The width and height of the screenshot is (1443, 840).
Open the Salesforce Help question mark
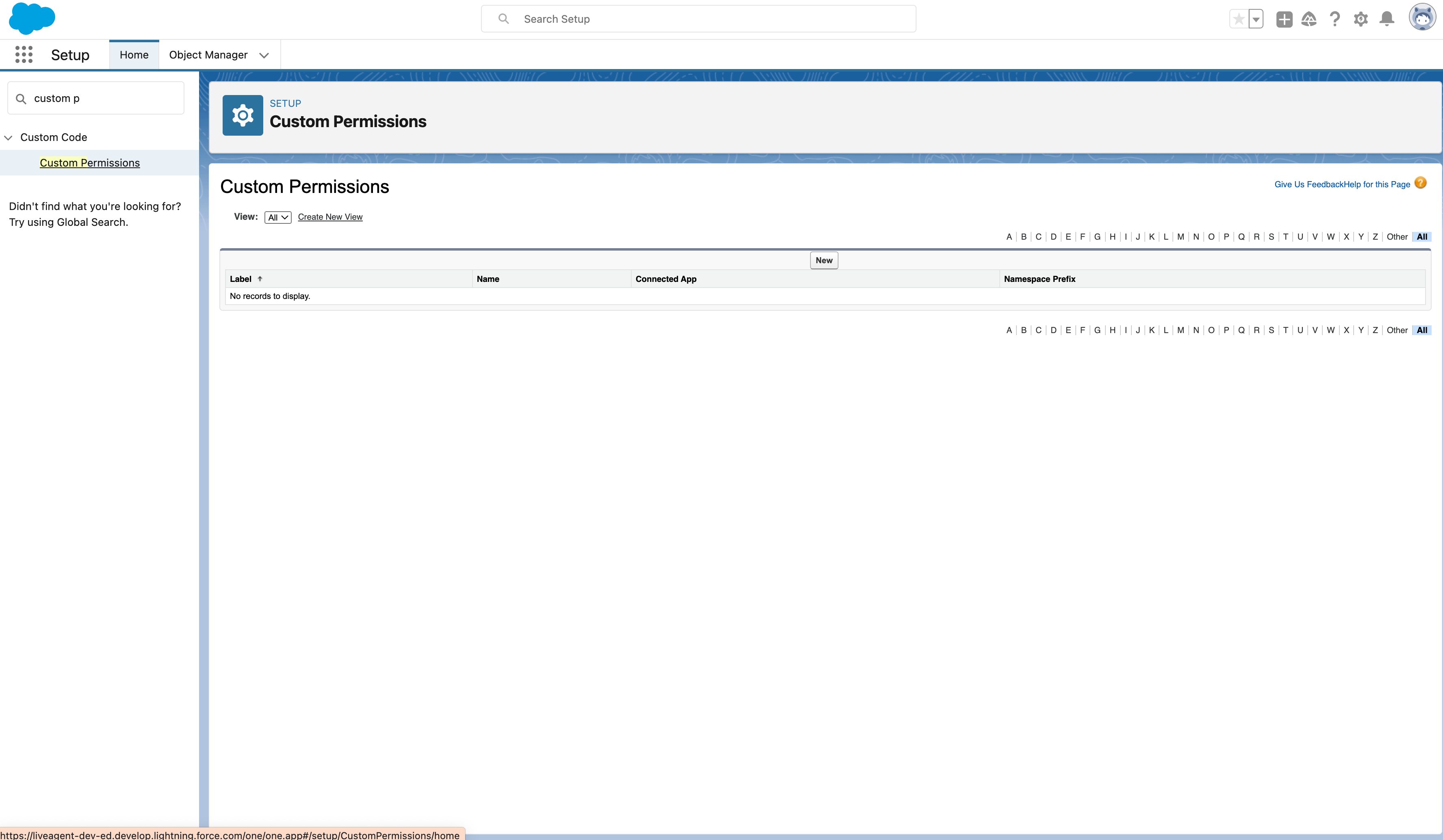[1335, 19]
